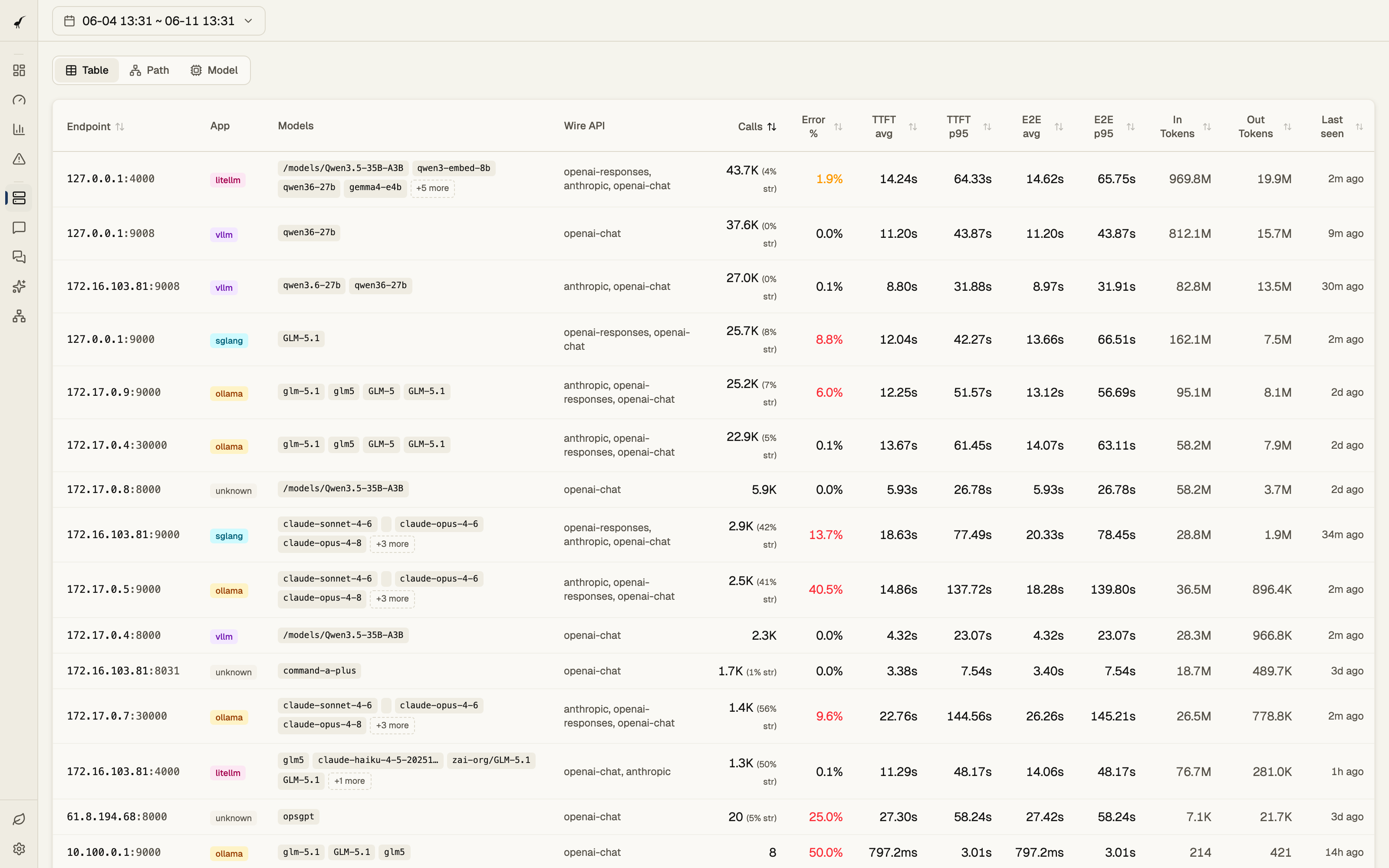1389x868 pixels.
Task: Sort by E2E avg using its arrows
Action: (1059, 127)
